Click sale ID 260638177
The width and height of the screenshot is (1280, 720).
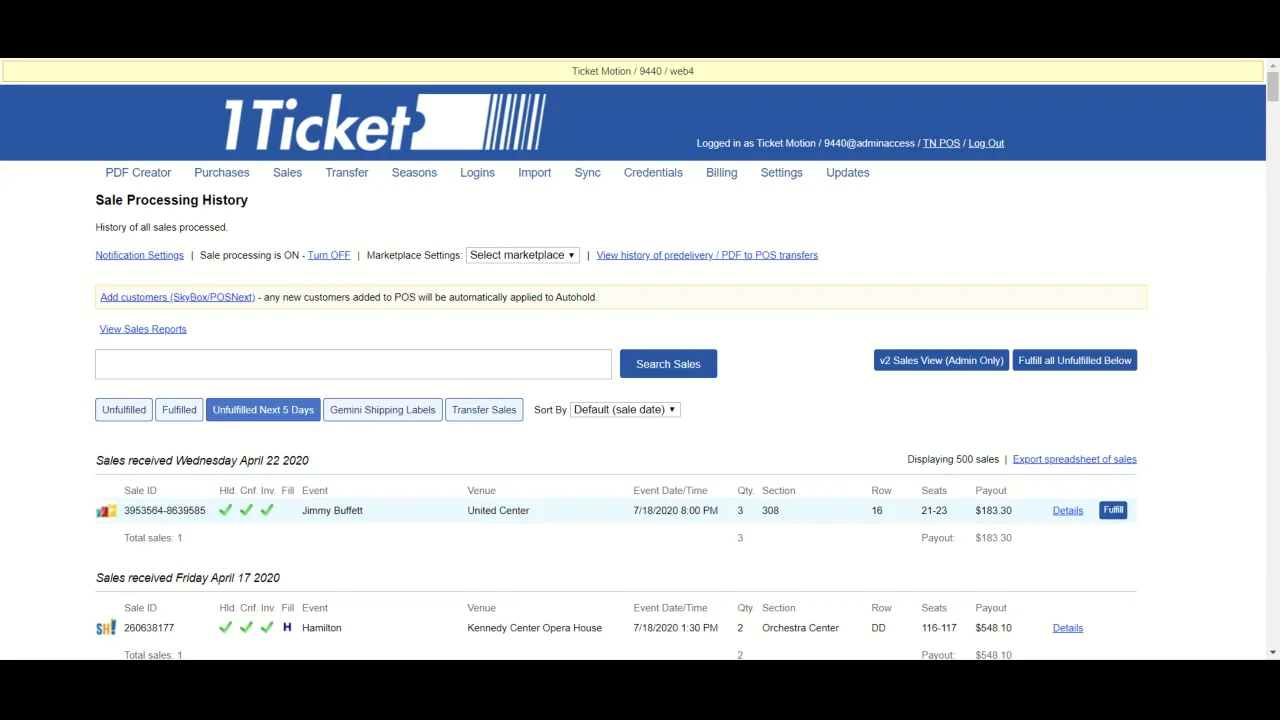[x=149, y=628]
